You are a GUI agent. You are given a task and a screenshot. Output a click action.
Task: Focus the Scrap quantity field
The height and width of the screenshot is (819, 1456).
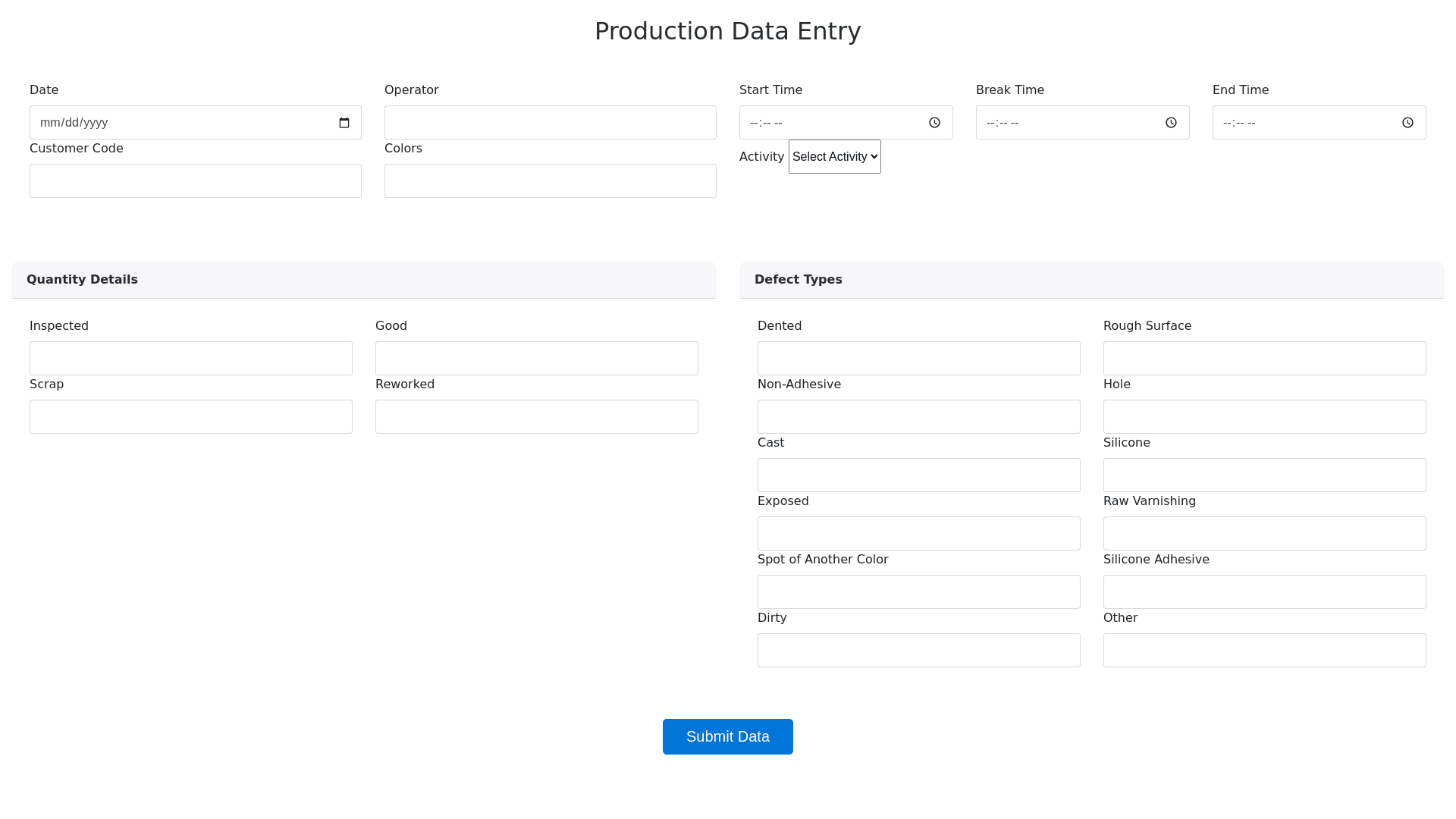pos(190,417)
